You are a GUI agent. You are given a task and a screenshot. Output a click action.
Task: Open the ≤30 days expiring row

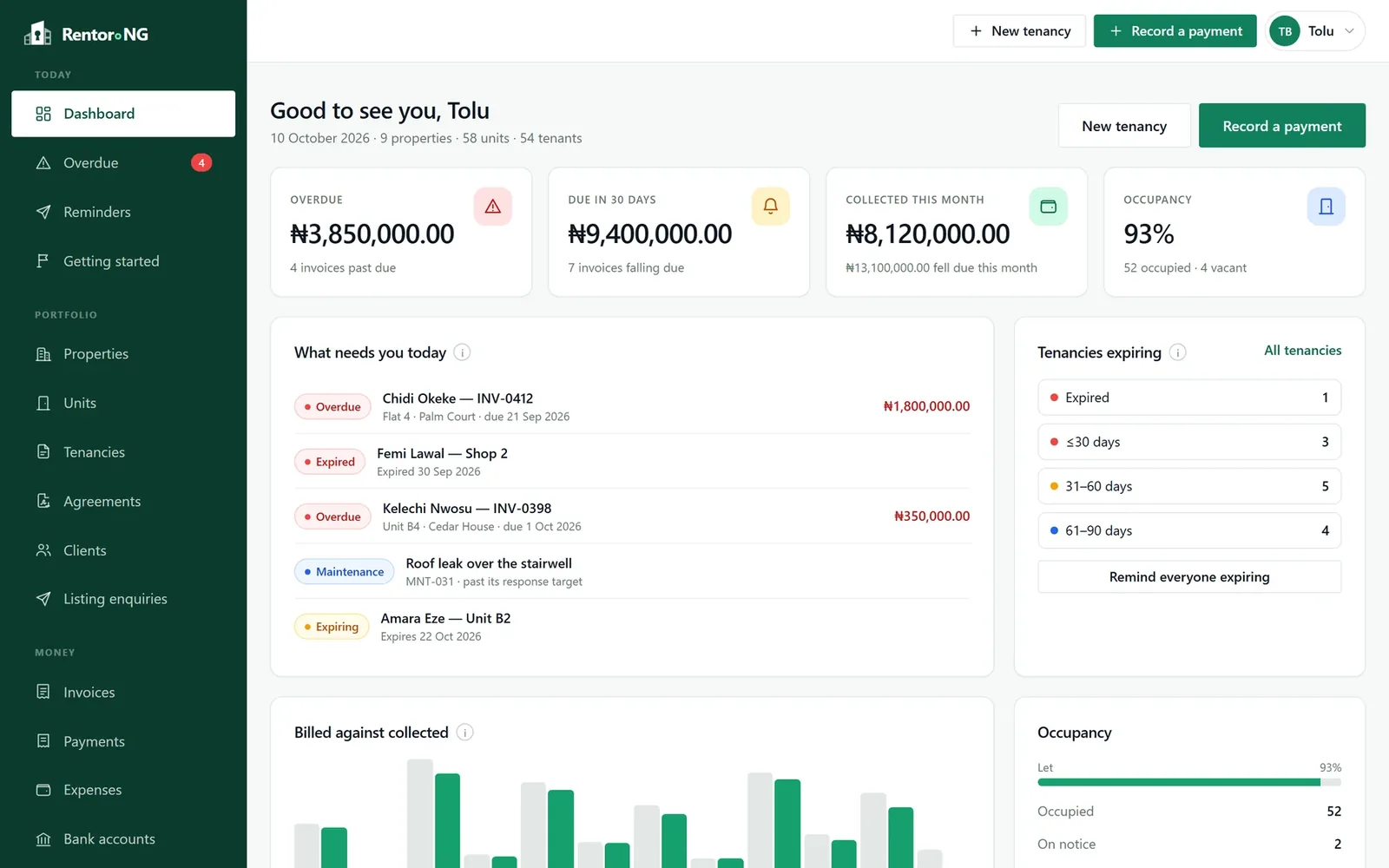(1189, 442)
